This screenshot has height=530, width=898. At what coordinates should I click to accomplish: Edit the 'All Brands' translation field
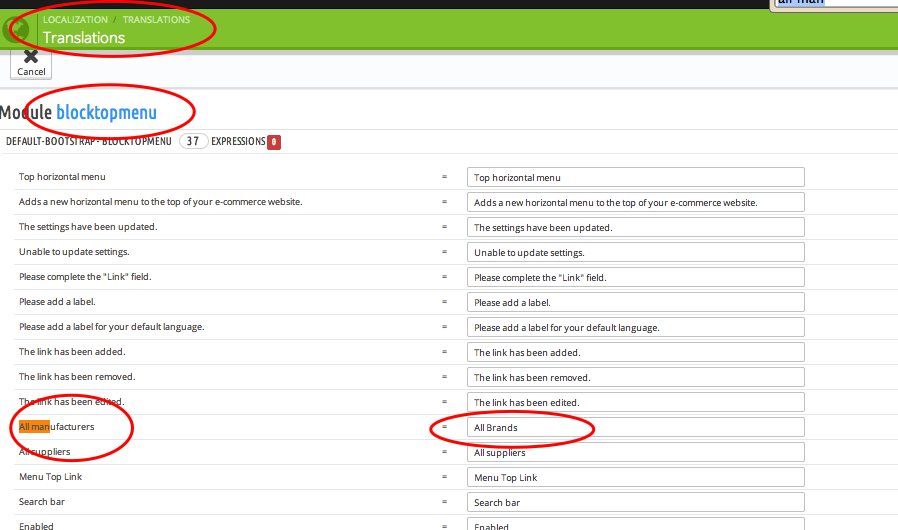pyautogui.click(x=636, y=427)
